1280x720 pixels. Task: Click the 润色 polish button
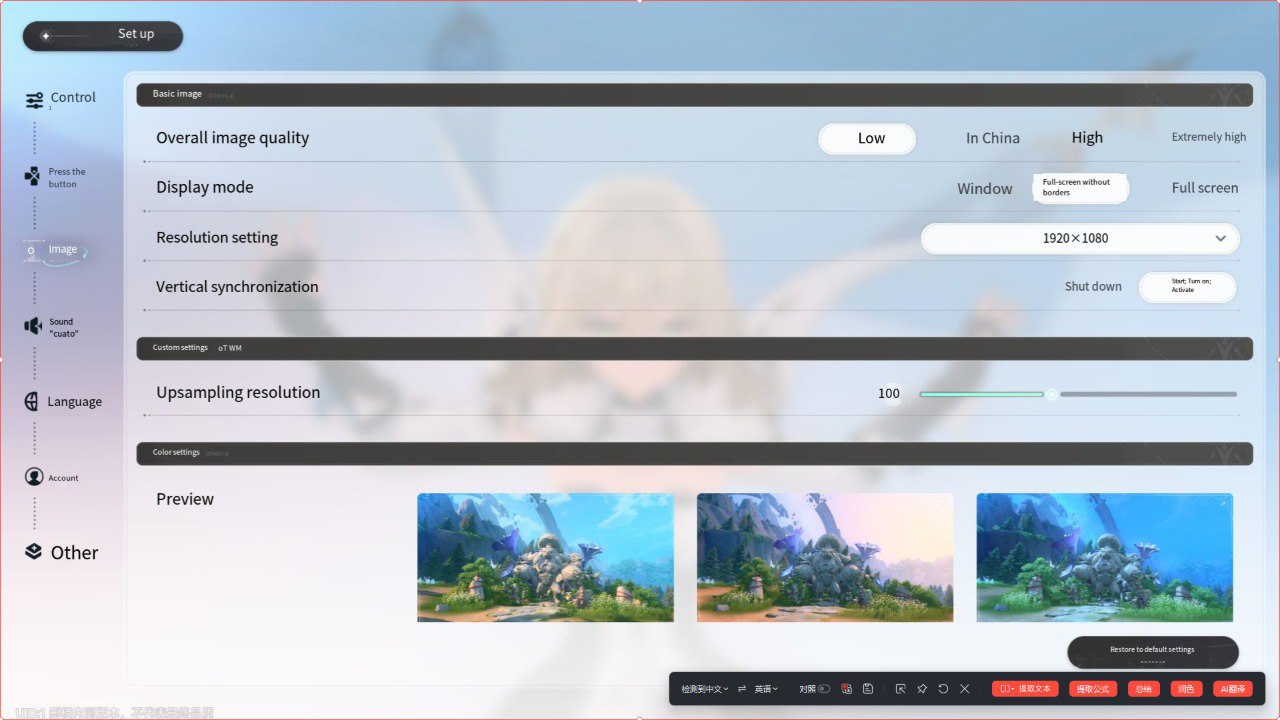click(1186, 689)
